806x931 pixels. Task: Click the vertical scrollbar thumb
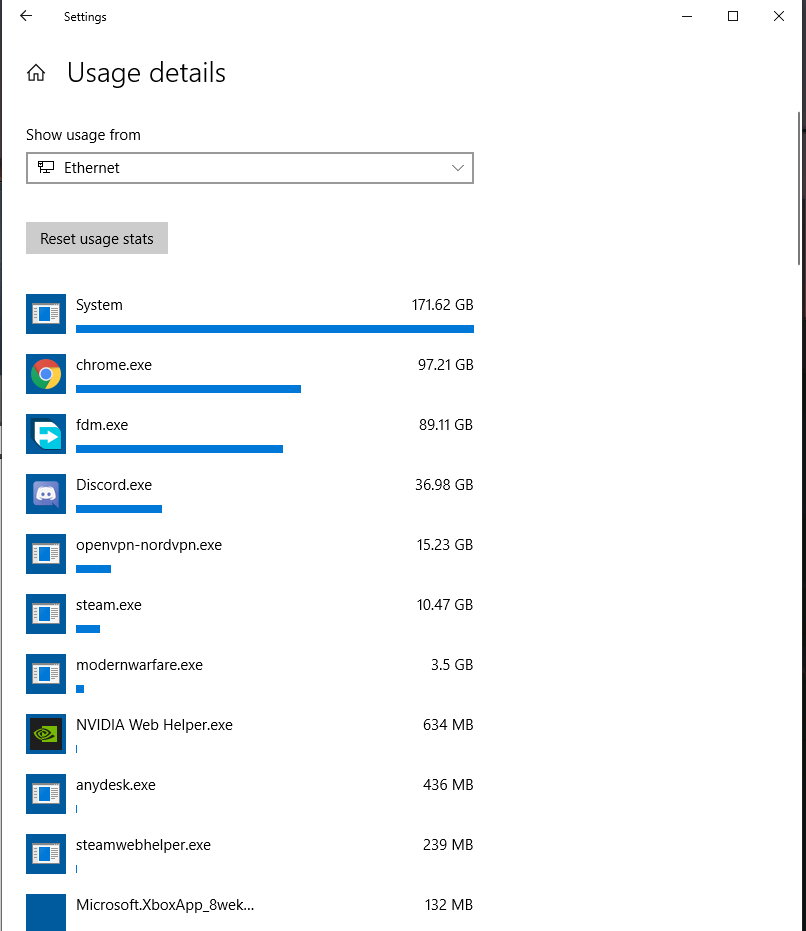(x=799, y=188)
